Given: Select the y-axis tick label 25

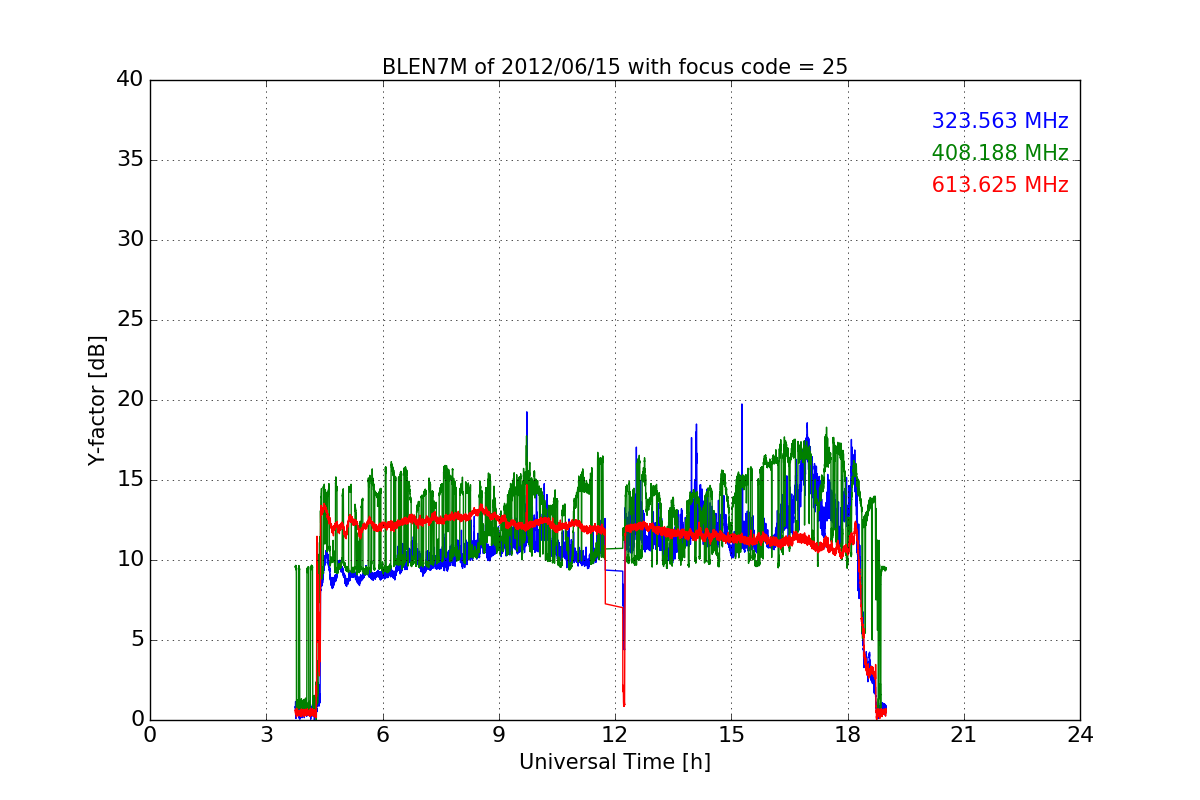Looking at the screenshot, I should click(x=129, y=320).
